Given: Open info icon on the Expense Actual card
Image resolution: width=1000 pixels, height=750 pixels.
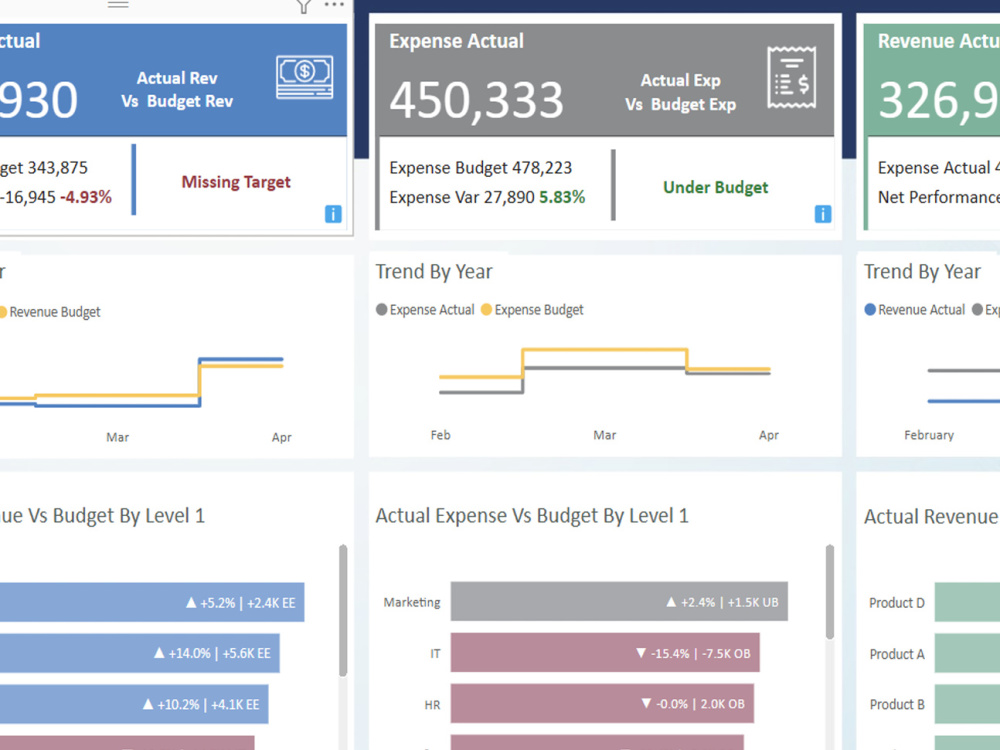Looking at the screenshot, I should pyautogui.click(x=823, y=214).
